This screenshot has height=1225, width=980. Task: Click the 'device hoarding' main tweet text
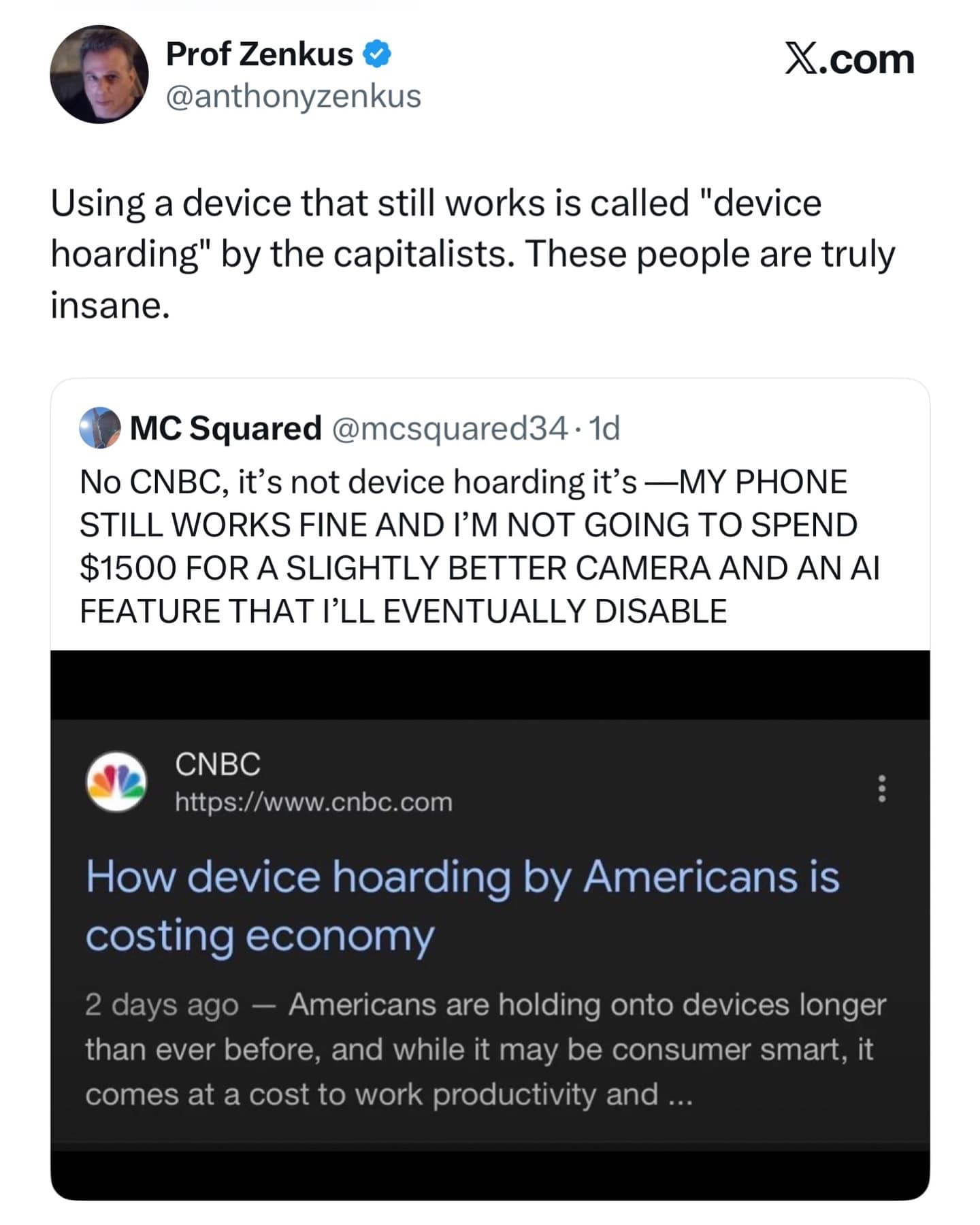(472, 253)
